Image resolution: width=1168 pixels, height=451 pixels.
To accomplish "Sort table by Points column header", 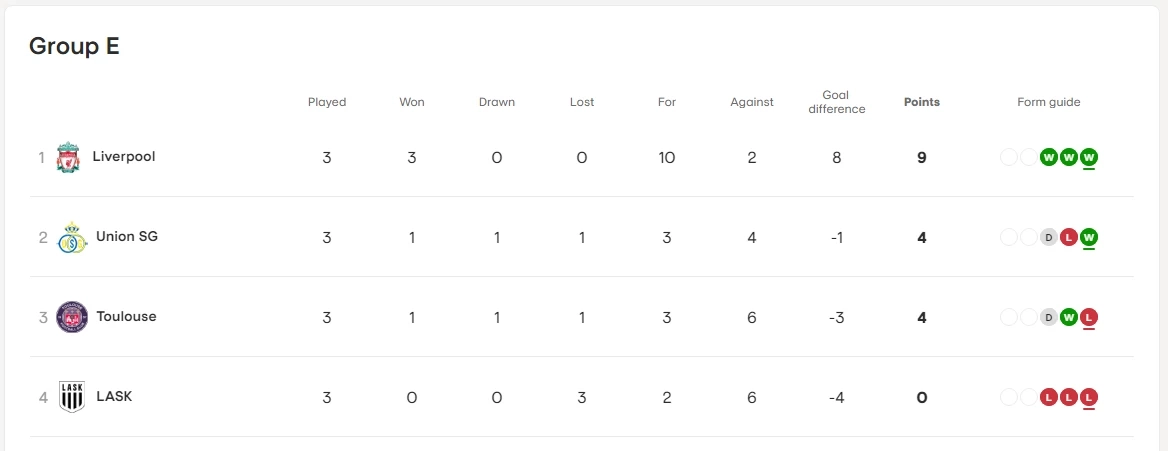I will point(922,102).
